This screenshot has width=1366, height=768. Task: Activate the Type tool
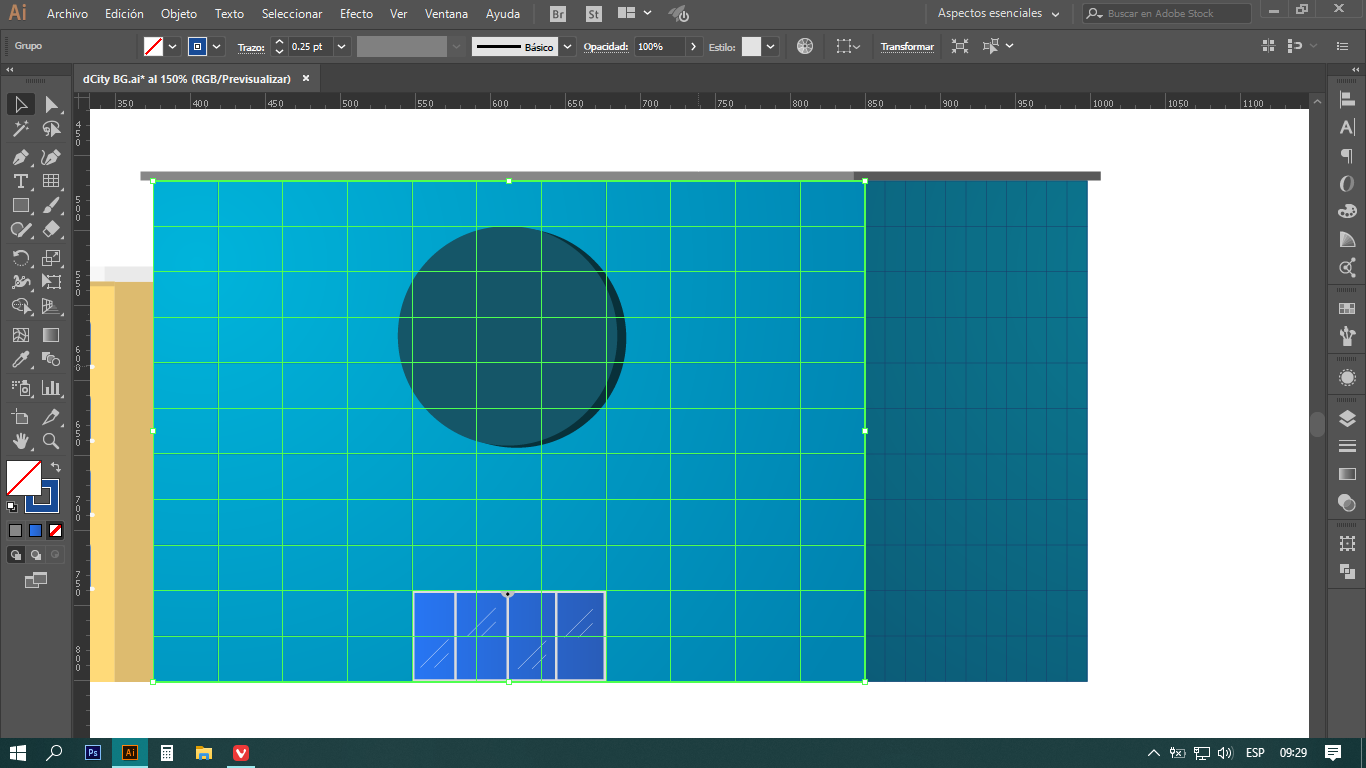[x=20, y=181]
